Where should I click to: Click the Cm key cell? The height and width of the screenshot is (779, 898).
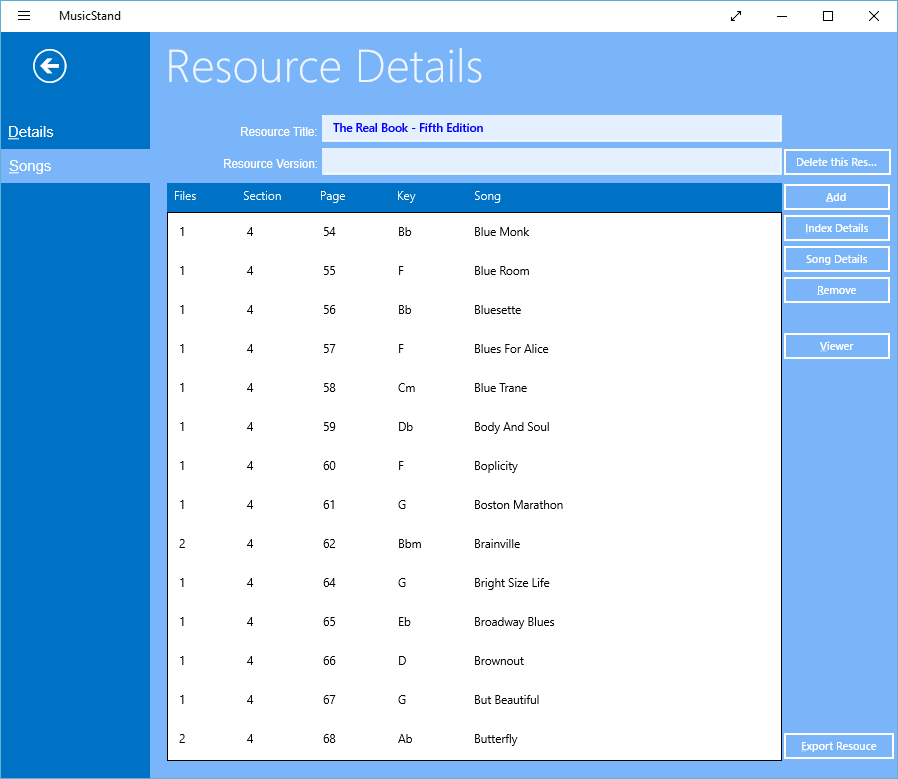pyautogui.click(x=407, y=388)
